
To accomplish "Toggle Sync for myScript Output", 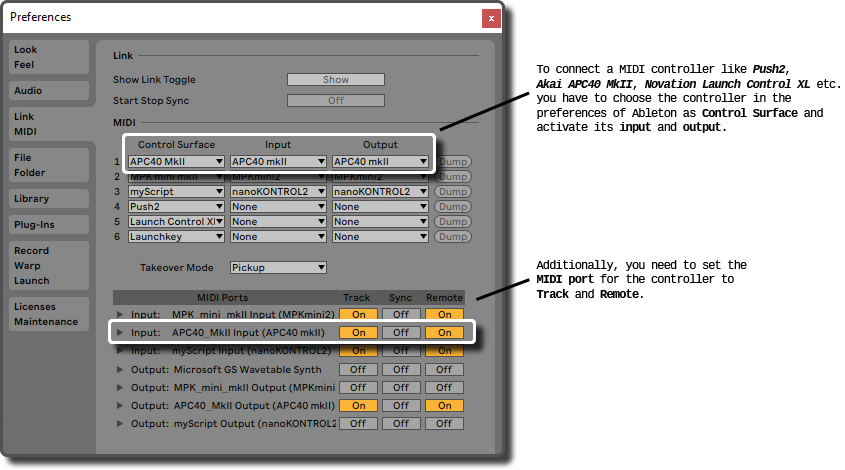I will coord(401,424).
